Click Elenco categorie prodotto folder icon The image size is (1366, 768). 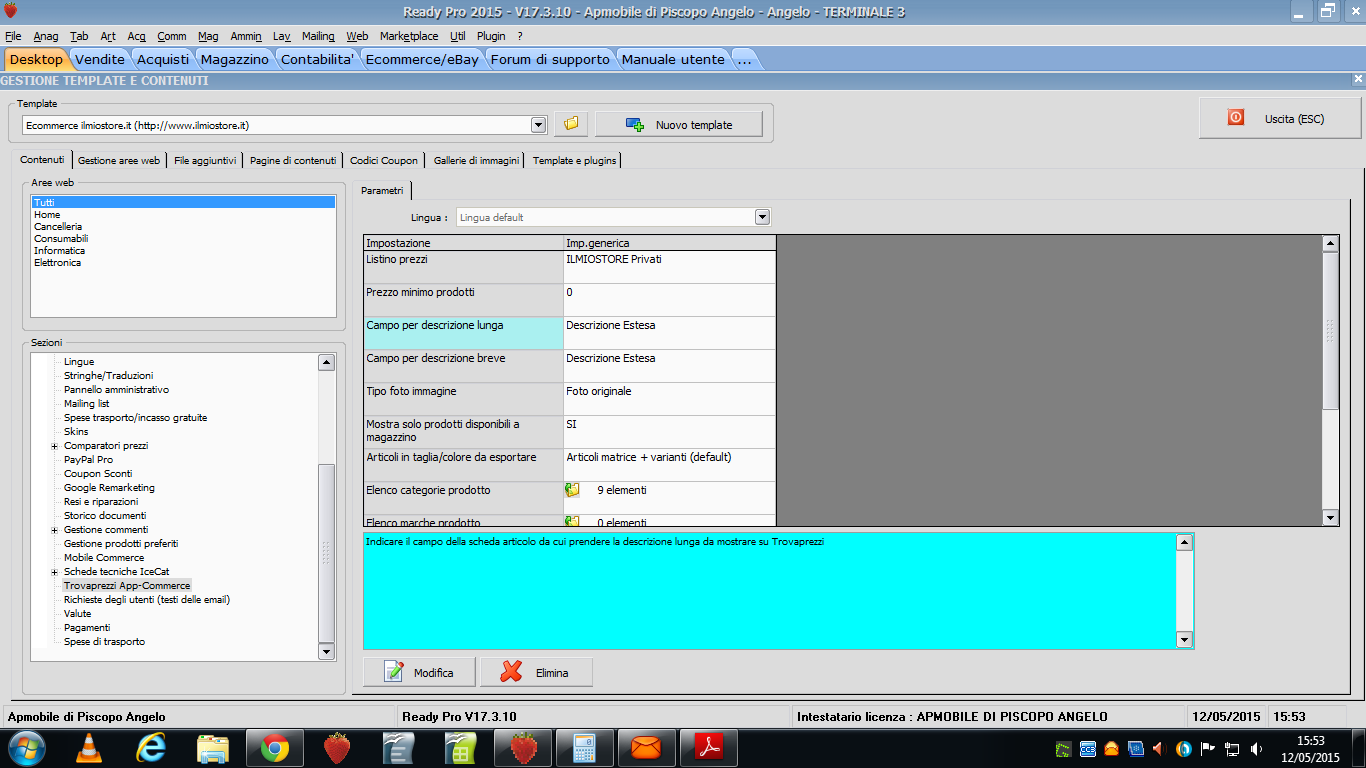pyautogui.click(x=573, y=490)
